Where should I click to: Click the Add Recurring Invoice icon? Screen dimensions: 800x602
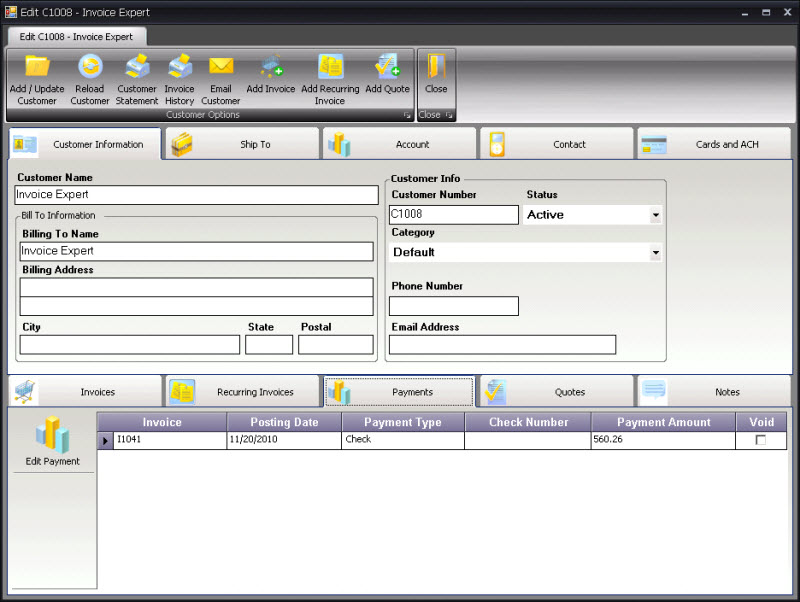coord(330,66)
